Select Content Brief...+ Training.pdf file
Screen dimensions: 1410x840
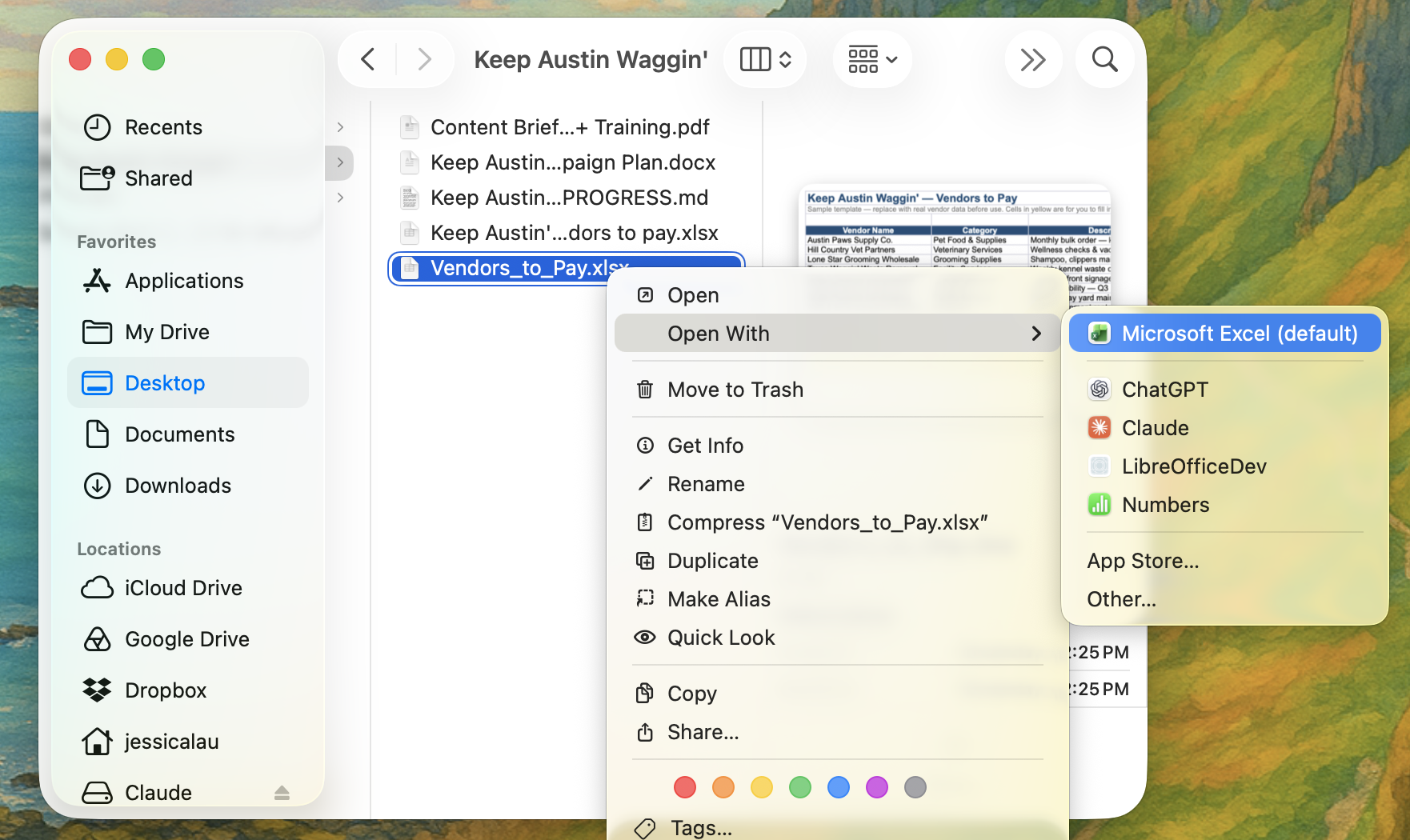click(x=567, y=127)
